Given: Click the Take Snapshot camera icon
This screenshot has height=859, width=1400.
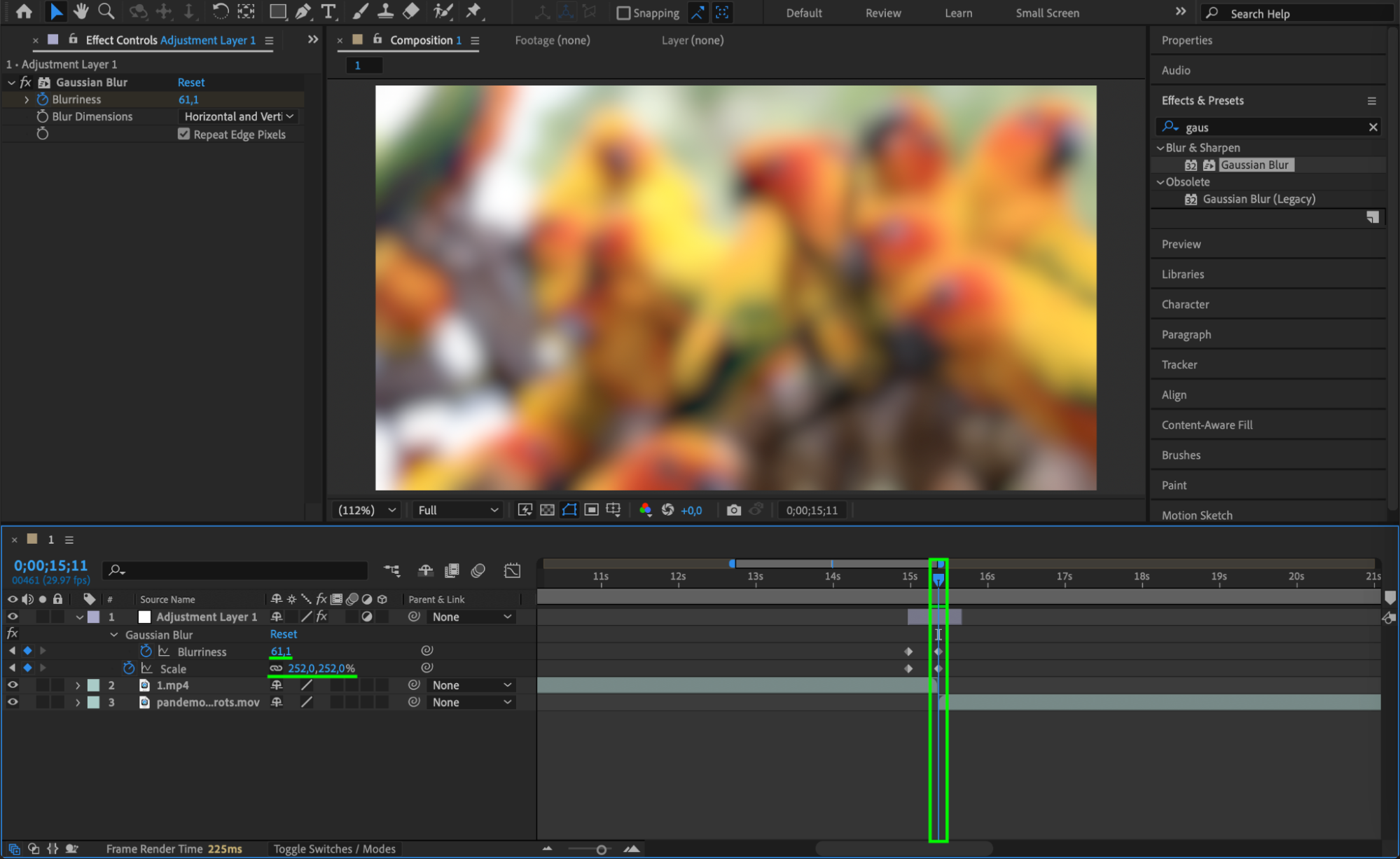Looking at the screenshot, I should (x=733, y=510).
